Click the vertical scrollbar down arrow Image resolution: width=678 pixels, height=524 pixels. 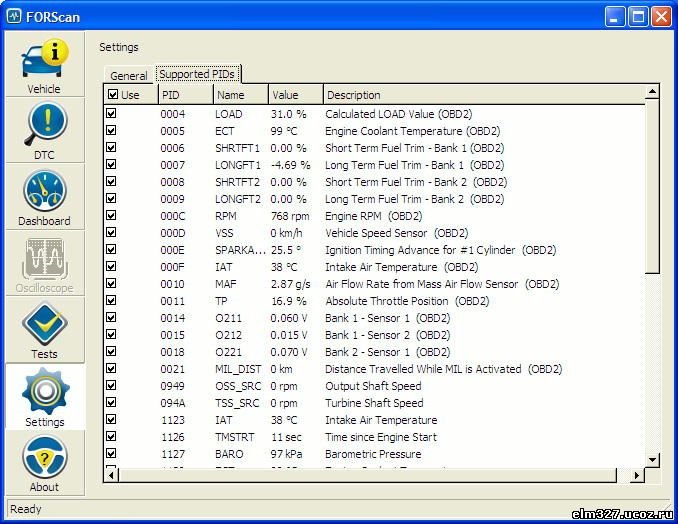(652, 460)
